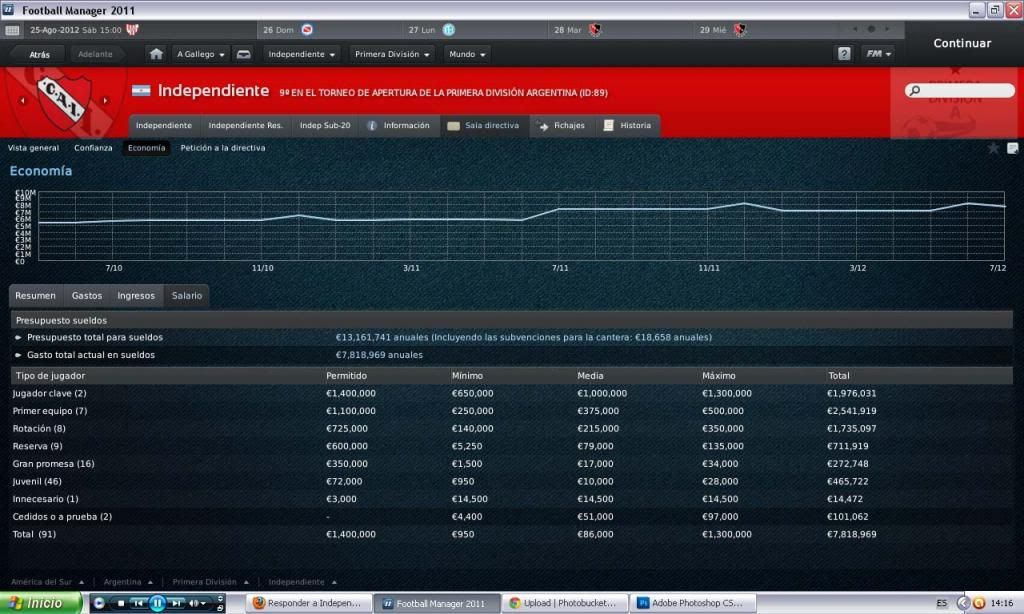1024x614 pixels.
Task: Switch to Adobe Photoshop taskbar window
Action: coord(692,603)
